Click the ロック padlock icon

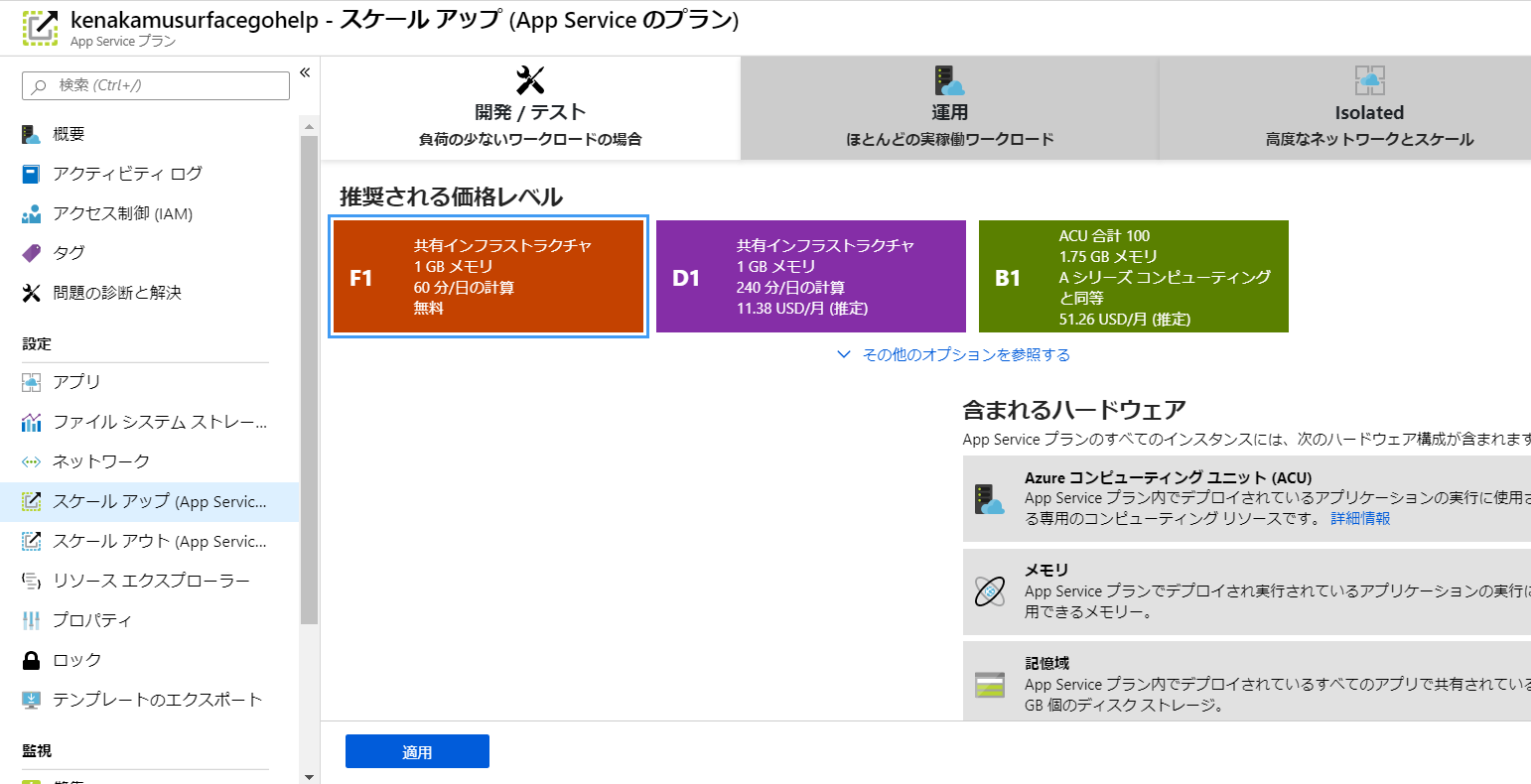[x=32, y=660]
